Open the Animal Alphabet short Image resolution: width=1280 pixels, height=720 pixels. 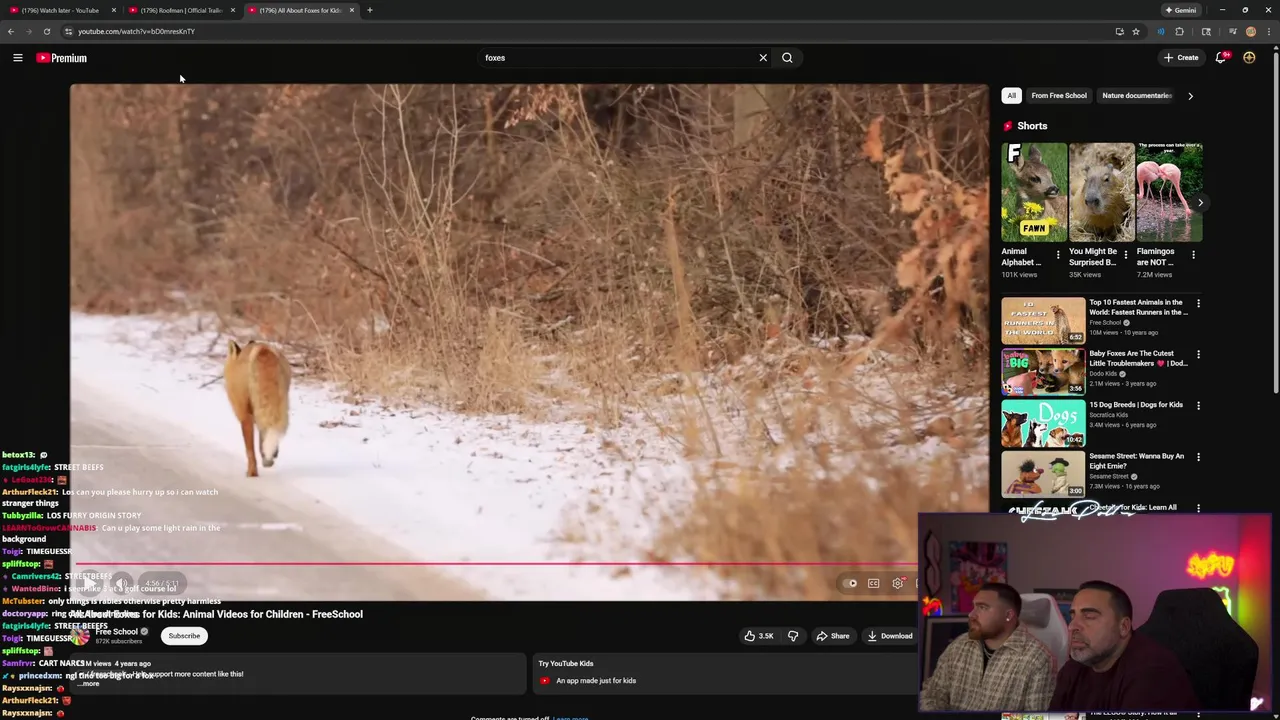(1034, 192)
